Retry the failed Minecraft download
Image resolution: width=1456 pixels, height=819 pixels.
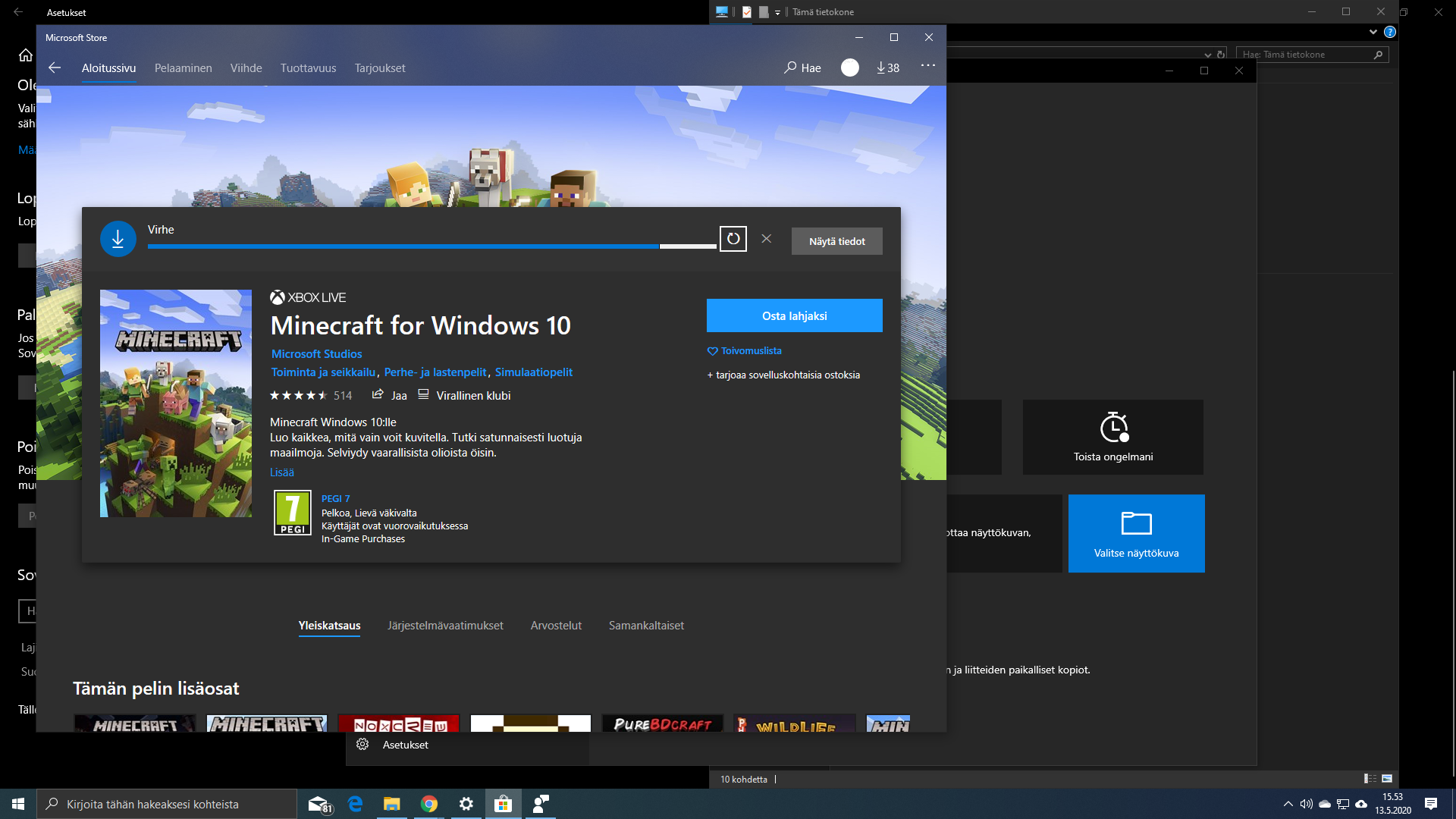pyautogui.click(x=733, y=239)
